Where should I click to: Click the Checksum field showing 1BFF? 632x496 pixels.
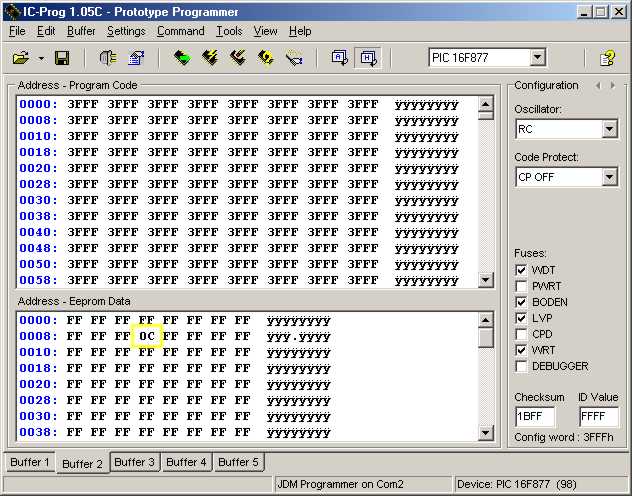coord(534,416)
